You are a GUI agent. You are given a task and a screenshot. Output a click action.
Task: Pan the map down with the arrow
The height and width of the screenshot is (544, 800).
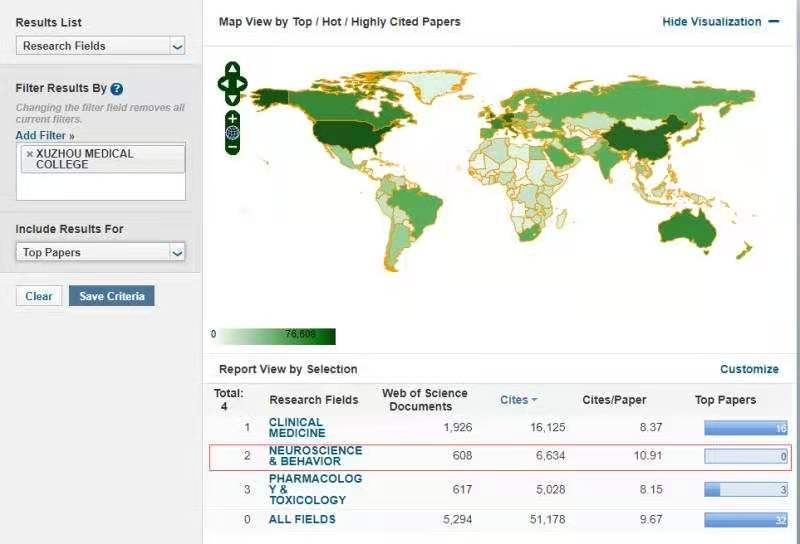(232, 99)
